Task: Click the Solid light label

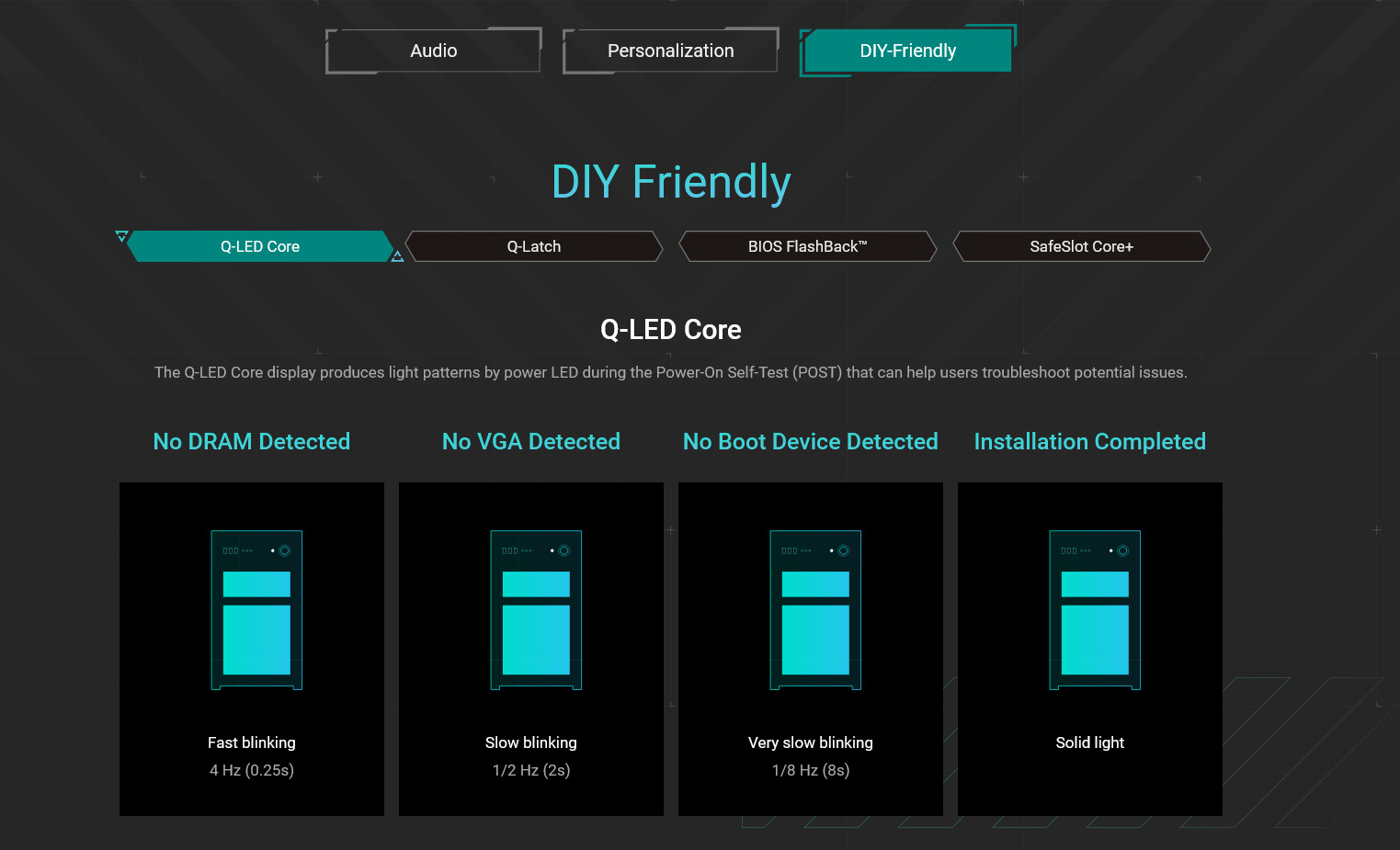Action: click(1090, 742)
